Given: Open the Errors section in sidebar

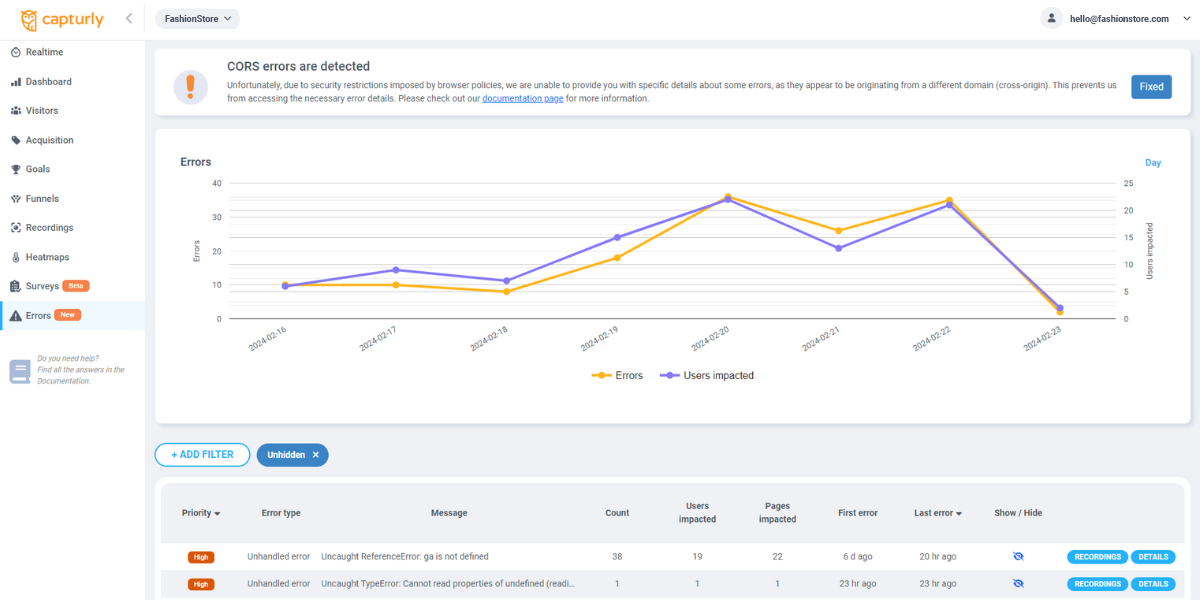Looking at the screenshot, I should coord(38,316).
